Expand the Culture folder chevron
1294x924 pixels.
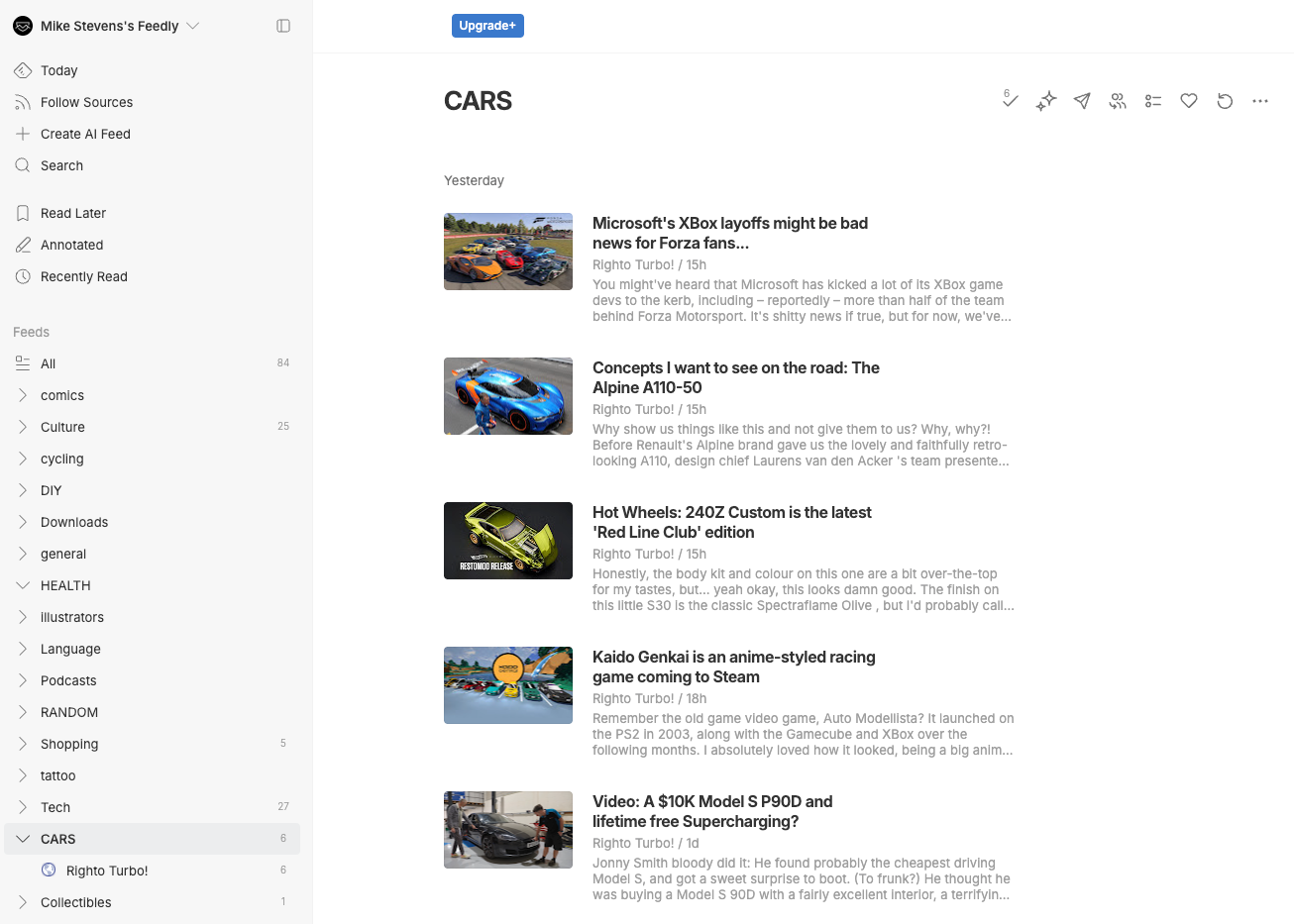pos(23,427)
